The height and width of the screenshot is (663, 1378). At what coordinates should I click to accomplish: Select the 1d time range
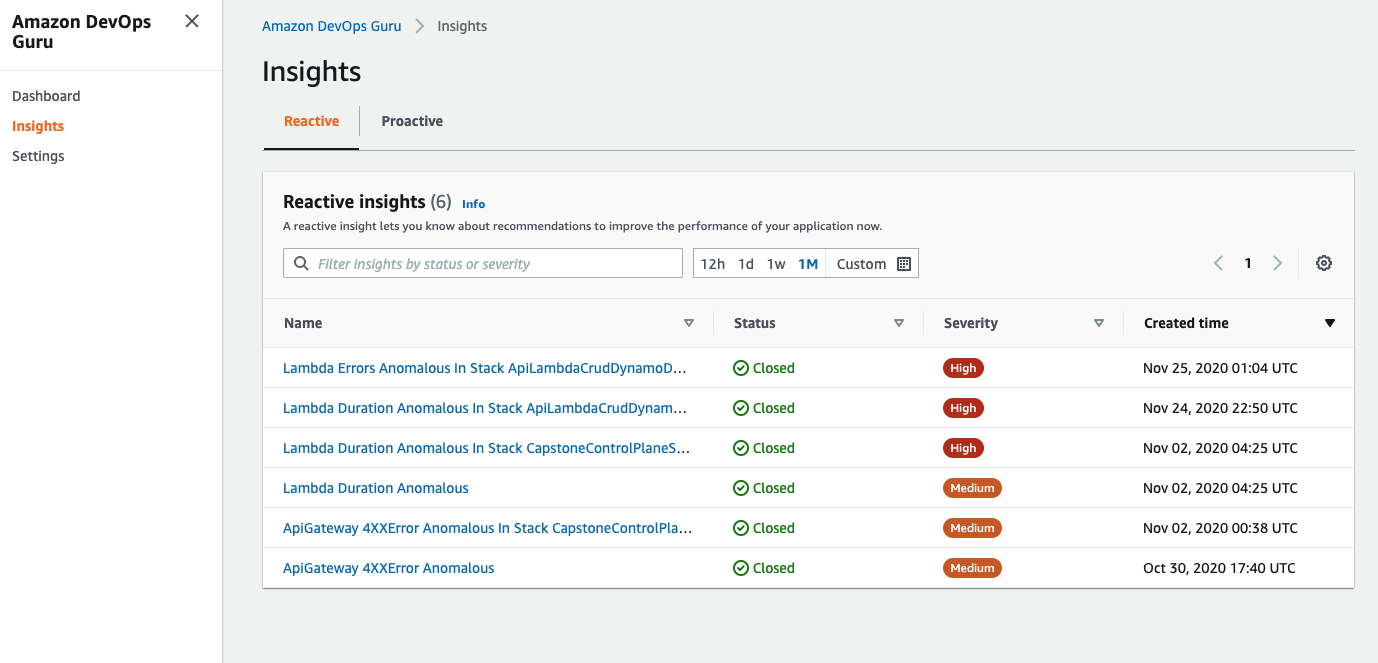(x=746, y=264)
